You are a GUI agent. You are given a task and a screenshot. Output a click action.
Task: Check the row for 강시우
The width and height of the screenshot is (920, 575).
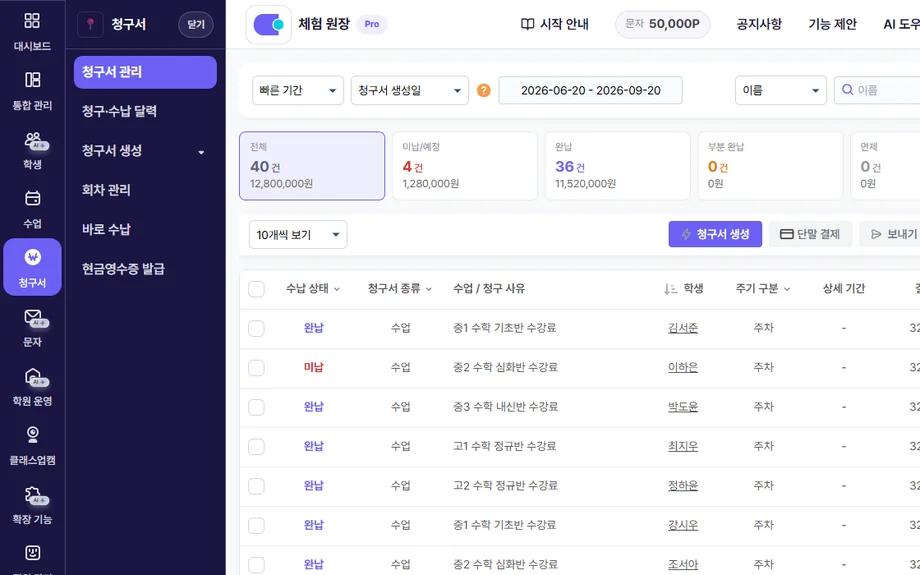256,525
